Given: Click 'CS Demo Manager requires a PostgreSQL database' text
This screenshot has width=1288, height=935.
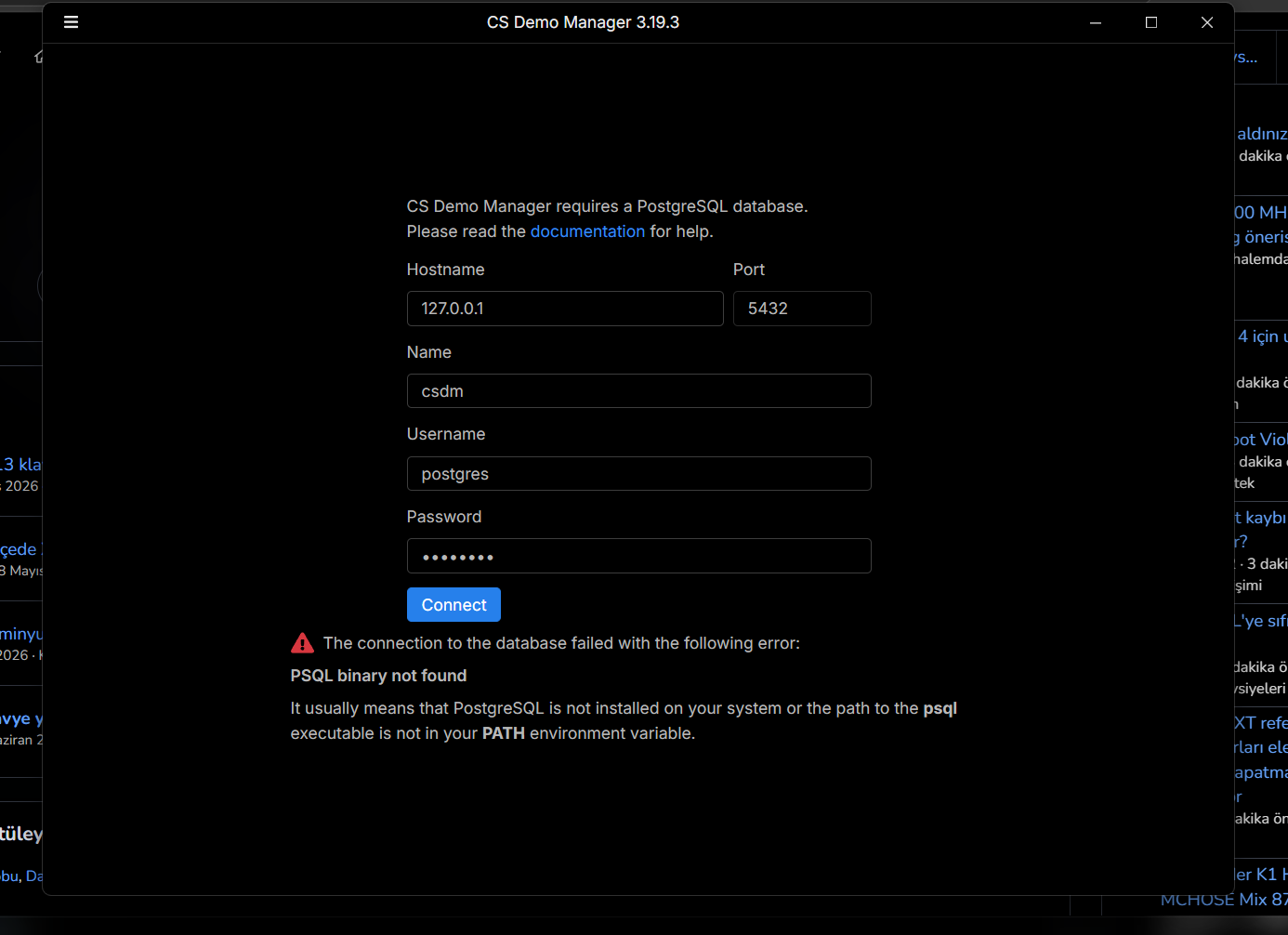Looking at the screenshot, I should (607, 206).
